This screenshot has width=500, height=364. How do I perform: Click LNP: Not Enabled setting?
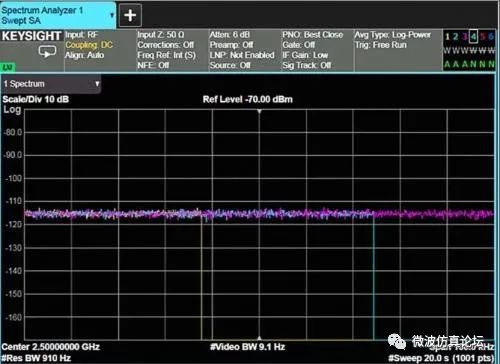click(242, 55)
